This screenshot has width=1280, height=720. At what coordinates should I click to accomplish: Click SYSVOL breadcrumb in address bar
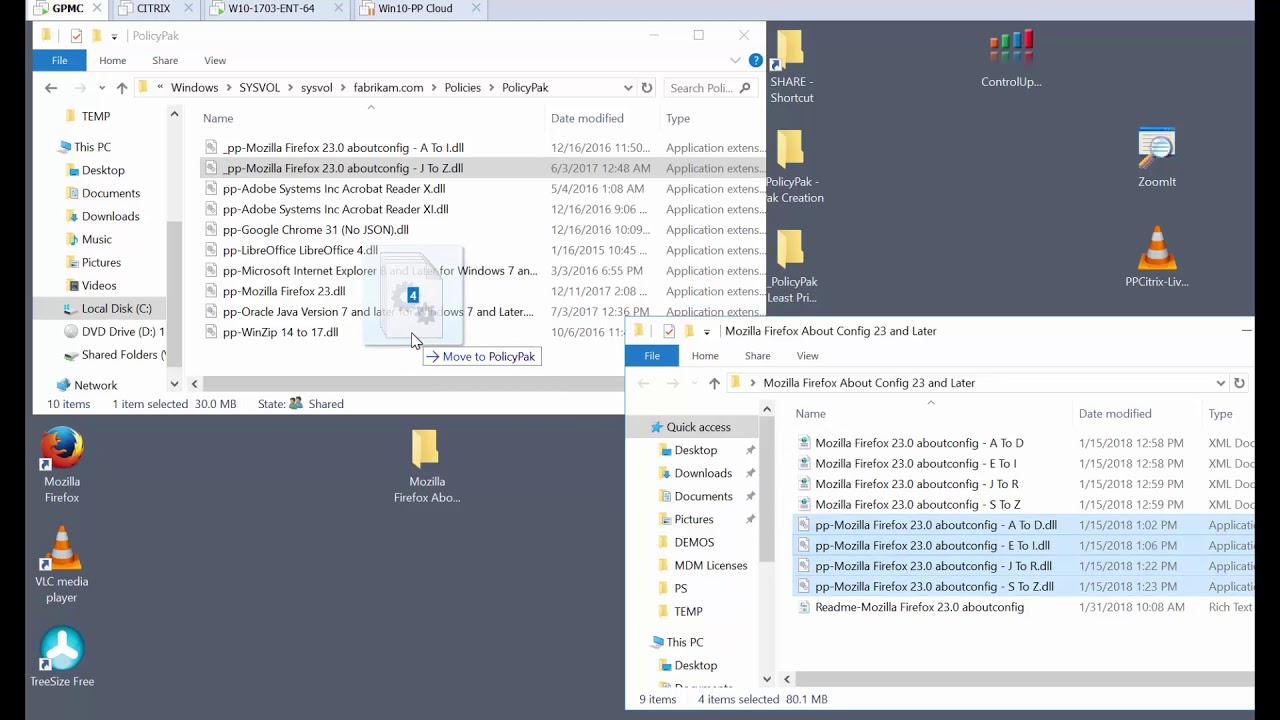260,88
